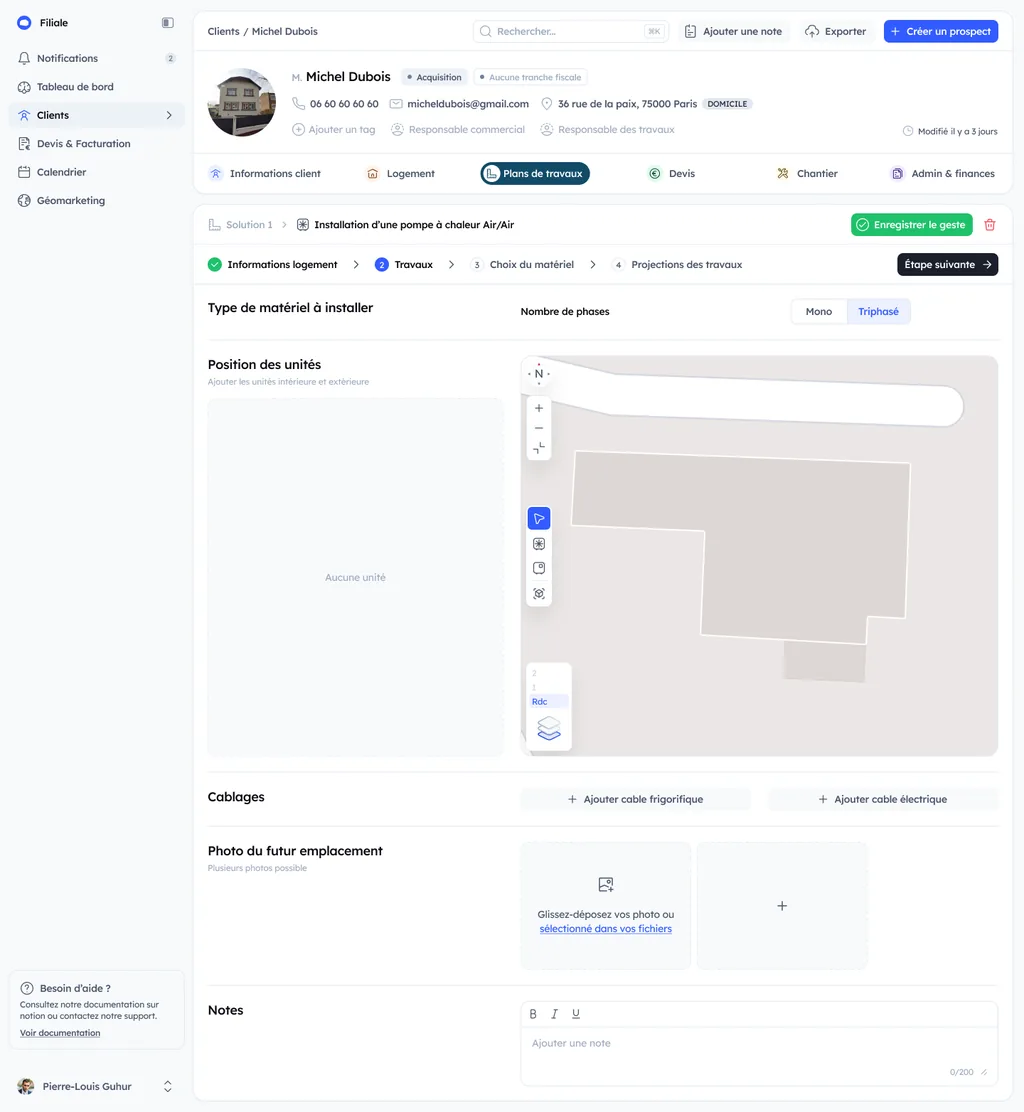Open the Chantier tab
The image size is (1024, 1112).
coord(807,173)
